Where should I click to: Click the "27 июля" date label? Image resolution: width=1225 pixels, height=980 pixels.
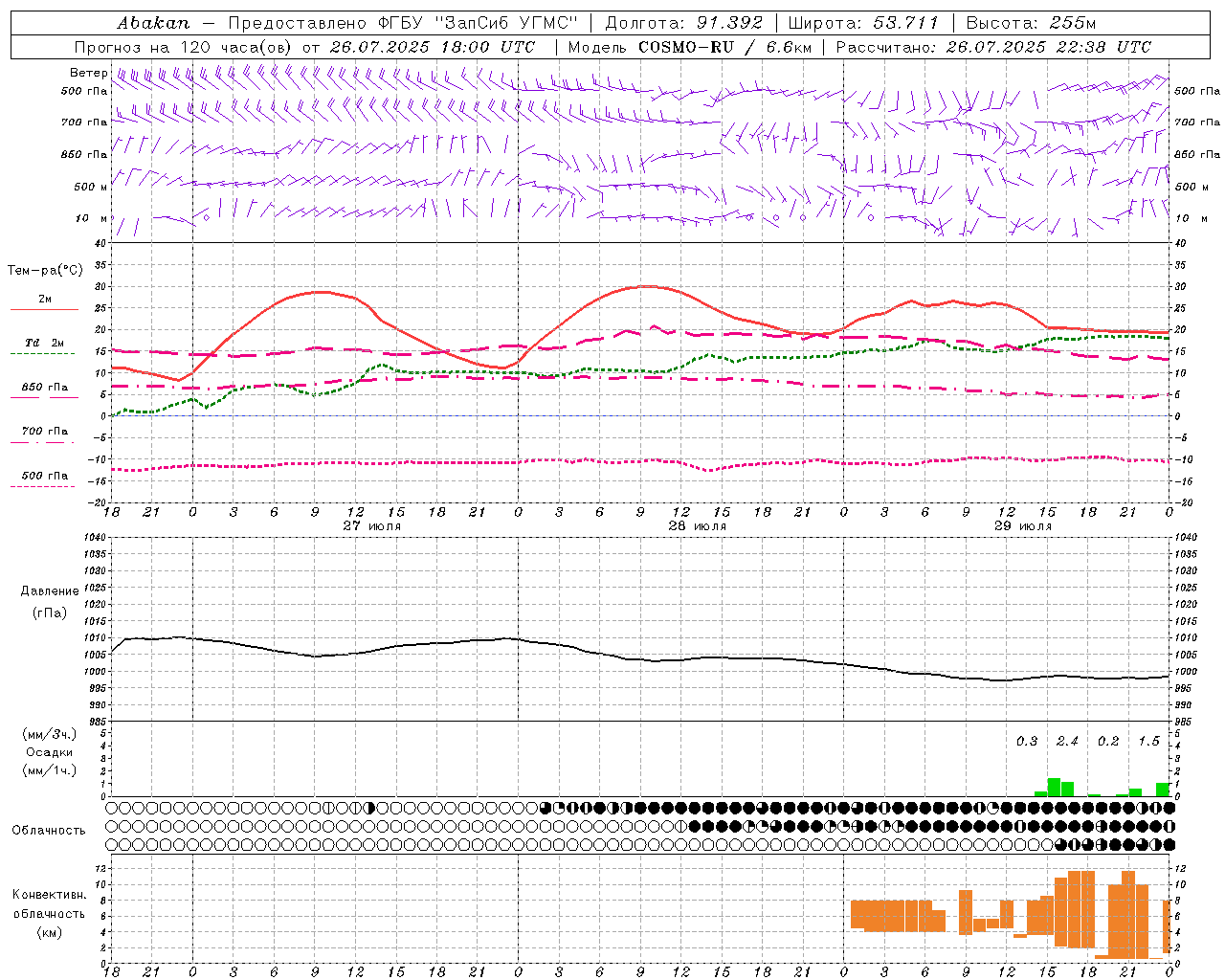click(x=372, y=526)
